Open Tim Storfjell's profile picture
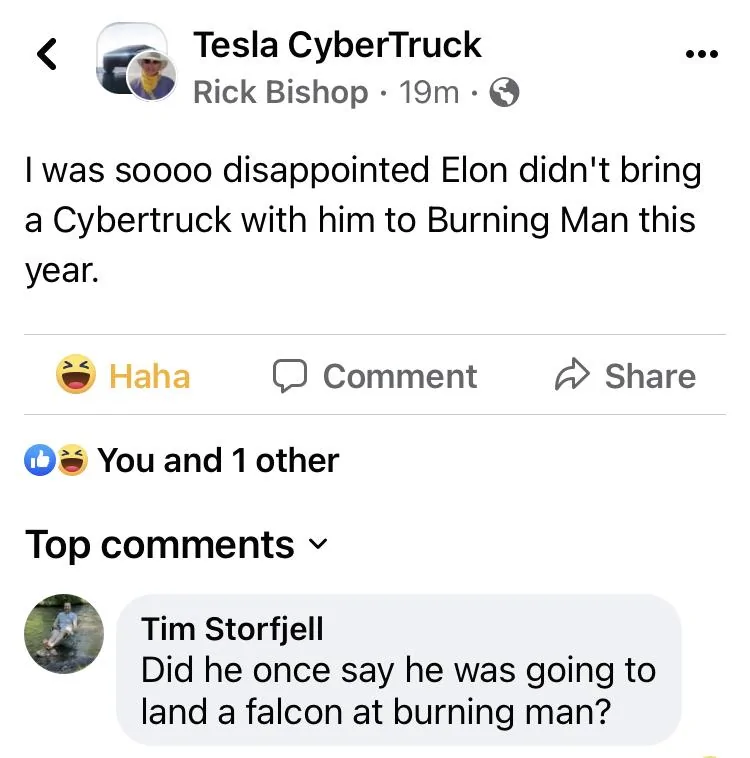This screenshot has width=750, height=758. (65, 633)
